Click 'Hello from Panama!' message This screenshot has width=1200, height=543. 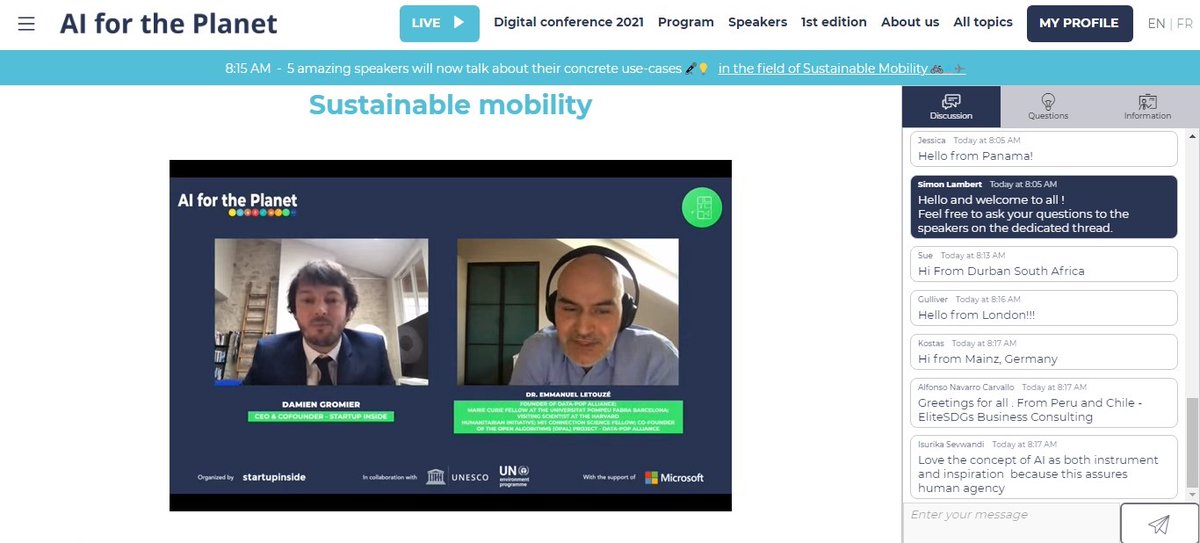pos(1044,150)
